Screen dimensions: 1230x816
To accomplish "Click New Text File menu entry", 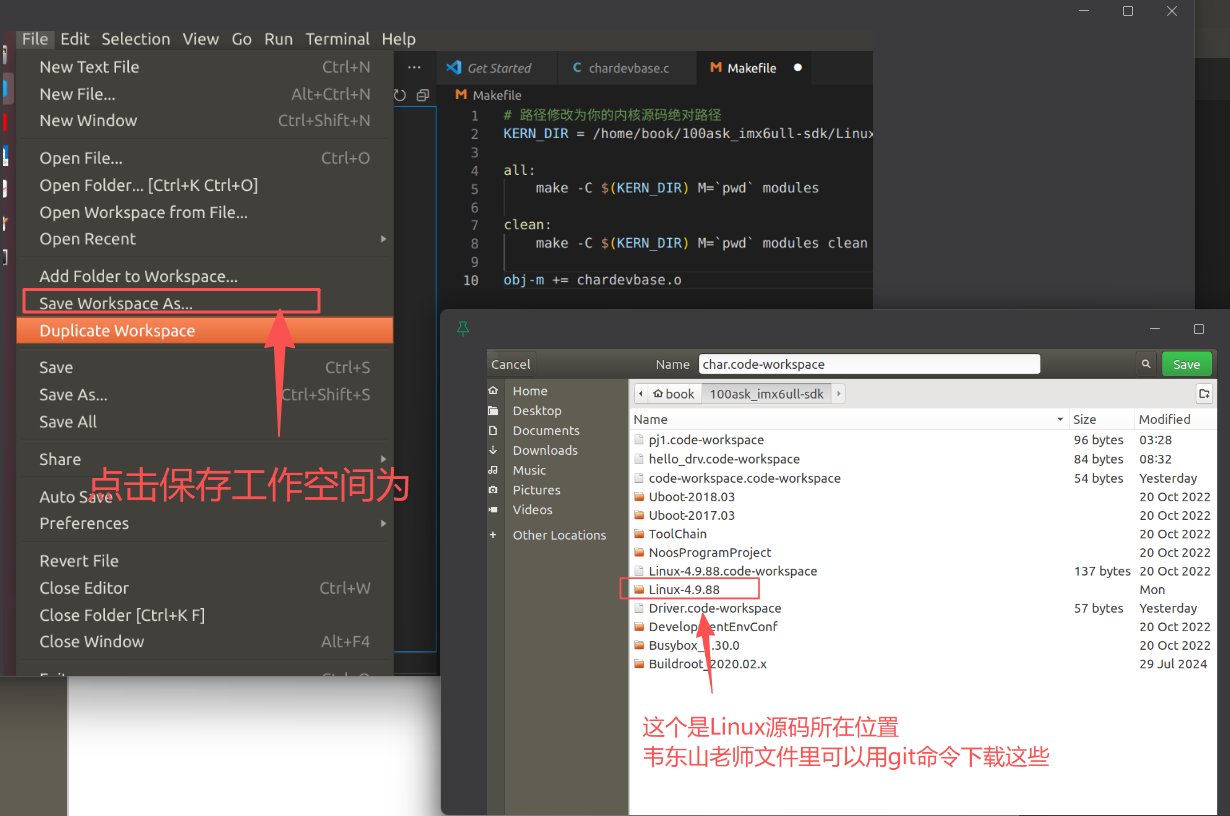I will [204, 67].
